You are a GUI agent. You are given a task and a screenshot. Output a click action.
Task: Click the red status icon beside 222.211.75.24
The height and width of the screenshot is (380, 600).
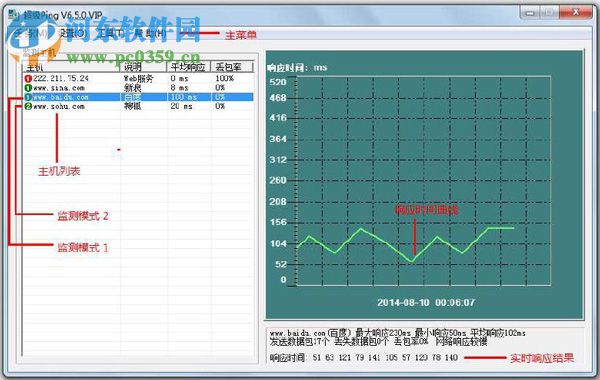pos(28,78)
